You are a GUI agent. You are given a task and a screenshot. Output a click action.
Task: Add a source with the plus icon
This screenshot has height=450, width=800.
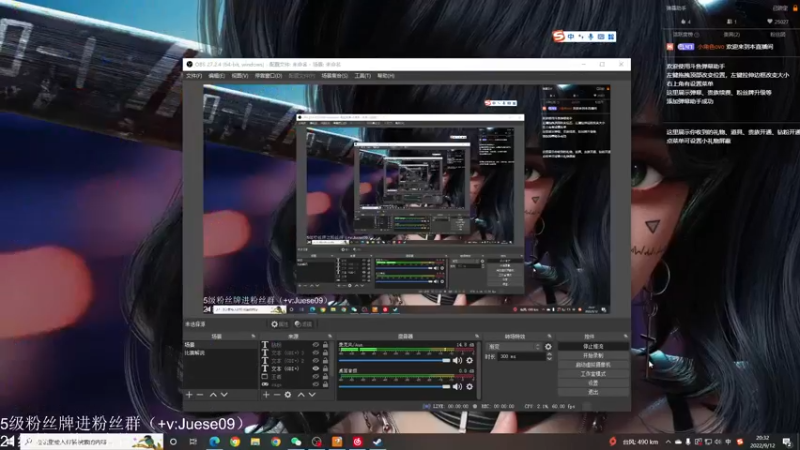click(266, 395)
